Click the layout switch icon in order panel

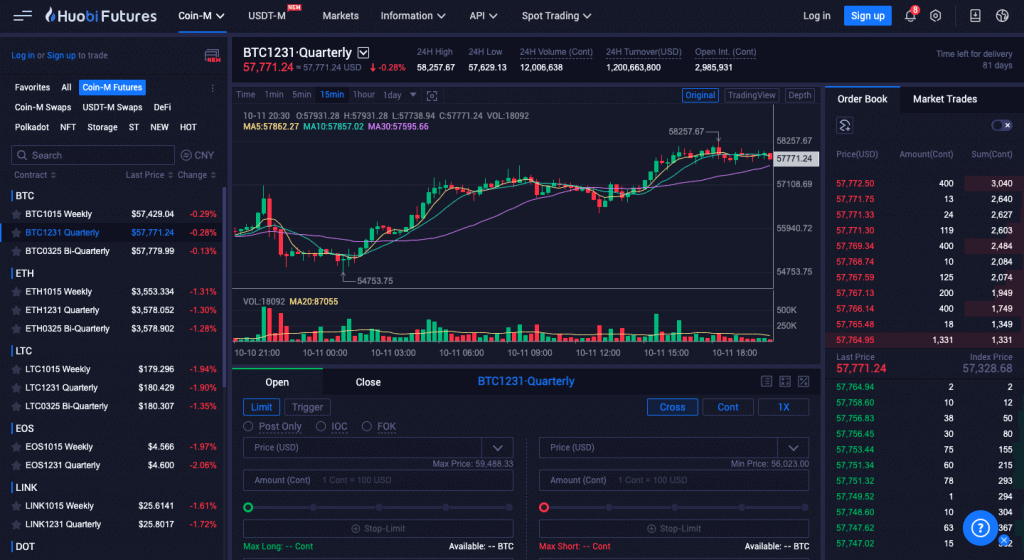804,382
